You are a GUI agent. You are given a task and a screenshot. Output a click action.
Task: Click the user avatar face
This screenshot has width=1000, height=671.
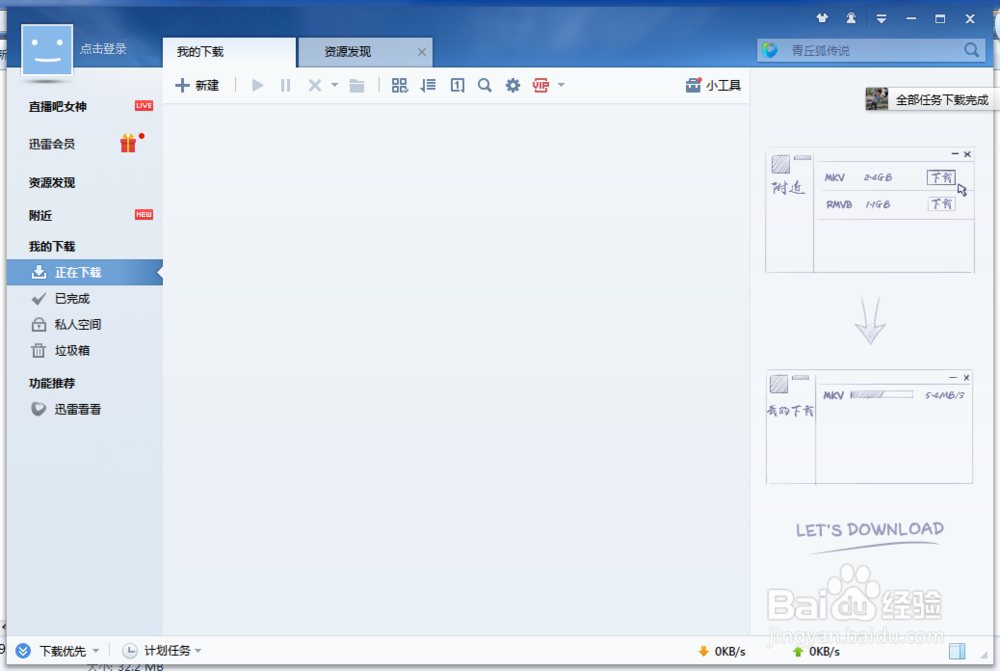[x=47, y=50]
